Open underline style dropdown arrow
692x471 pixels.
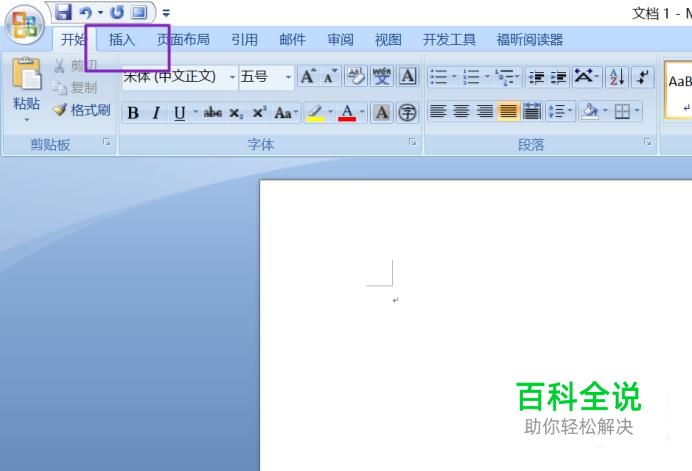click(x=195, y=113)
